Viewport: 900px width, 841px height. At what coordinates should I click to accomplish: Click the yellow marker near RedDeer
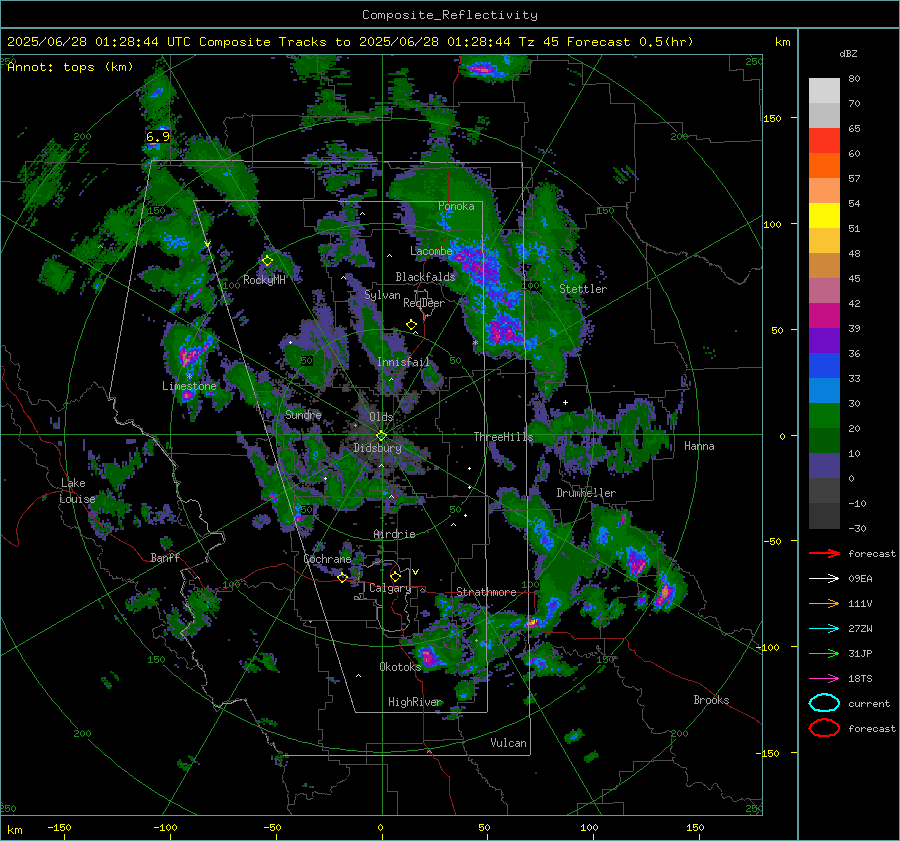coord(411,325)
